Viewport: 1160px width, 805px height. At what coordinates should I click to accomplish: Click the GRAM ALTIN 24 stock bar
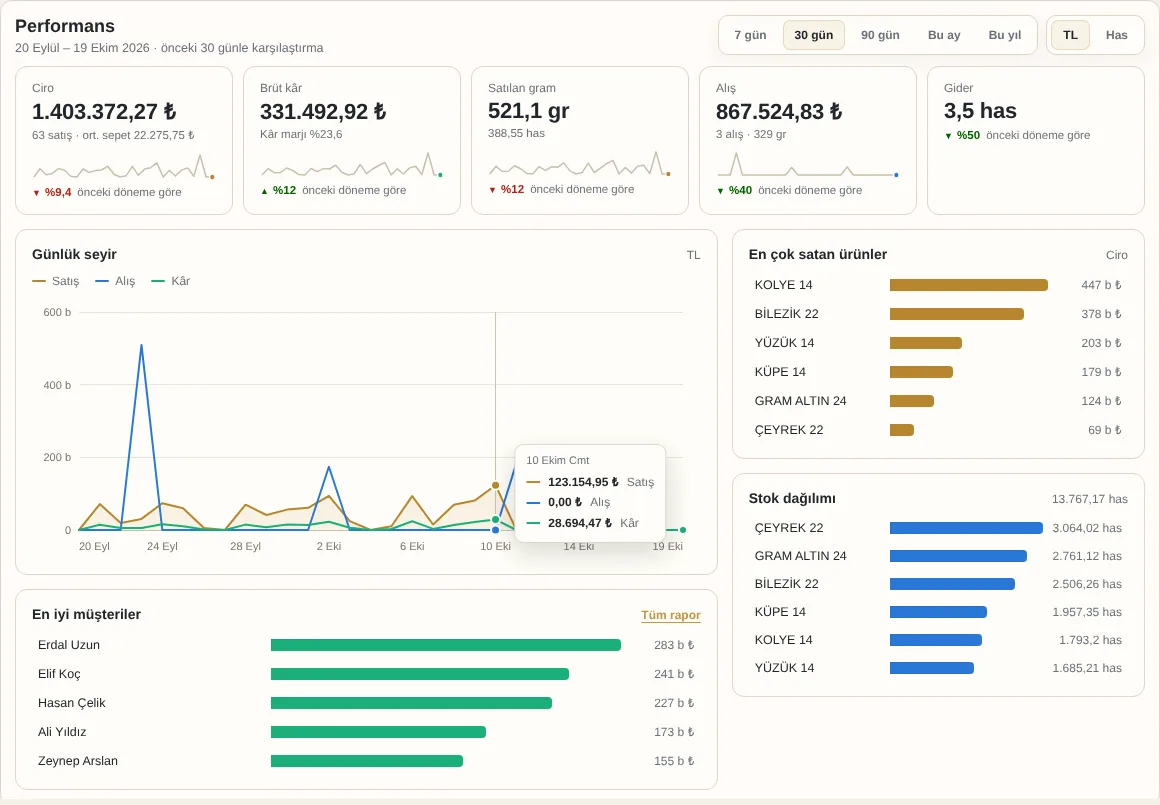click(x=958, y=556)
